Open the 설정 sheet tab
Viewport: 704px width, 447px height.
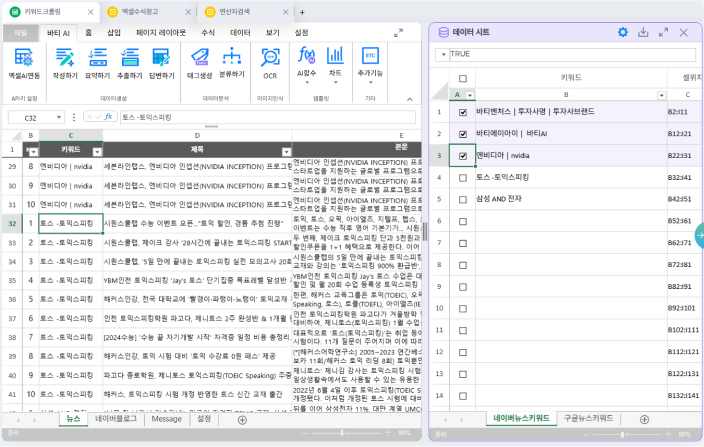(x=204, y=419)
